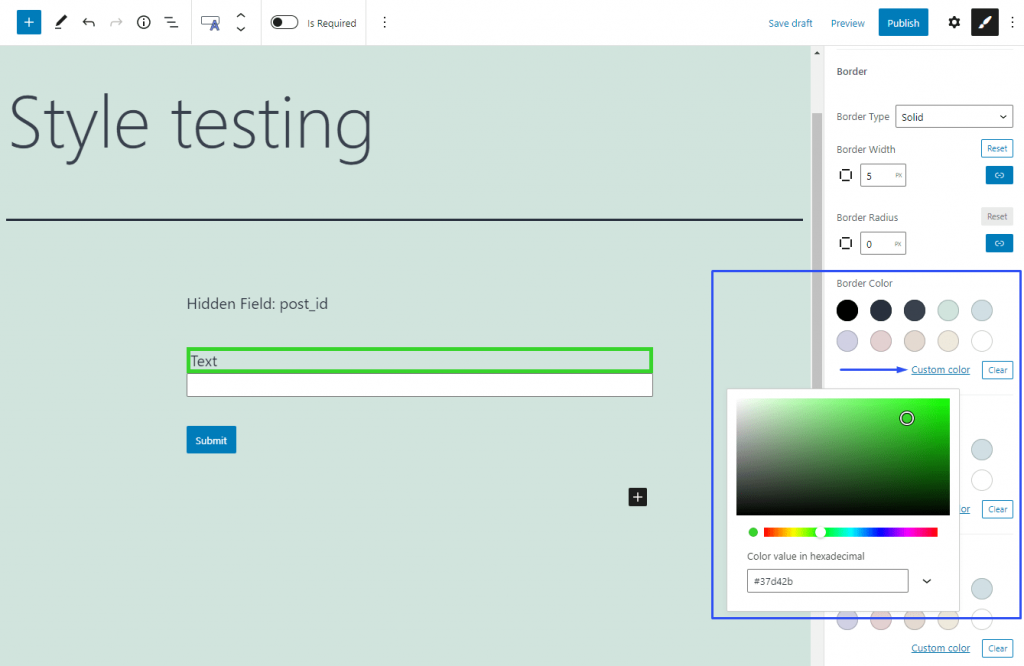This screenshot has width=1024, height=666.
Task: Click the Border Type label
Action: click(863, 116)
